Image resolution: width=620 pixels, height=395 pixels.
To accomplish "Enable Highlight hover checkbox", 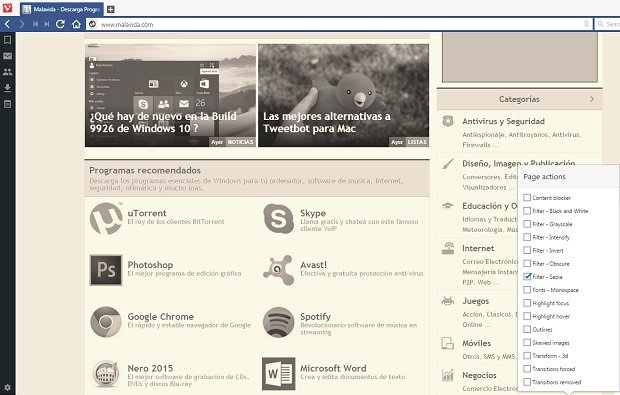I will pyautogui.click(x=527, y=316).
